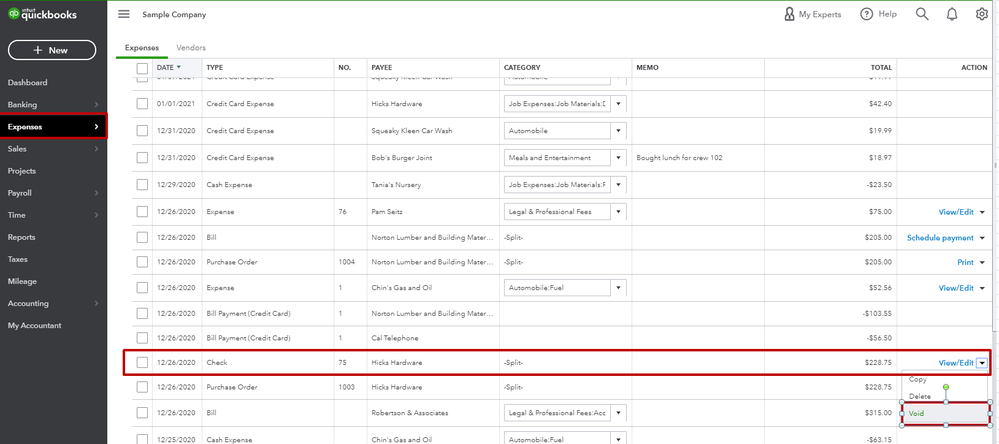This screenshot has width=999, height=444.
Task: Click View/Edit for Chin's Gas and Oil $52.56
Action: (956, 288)
